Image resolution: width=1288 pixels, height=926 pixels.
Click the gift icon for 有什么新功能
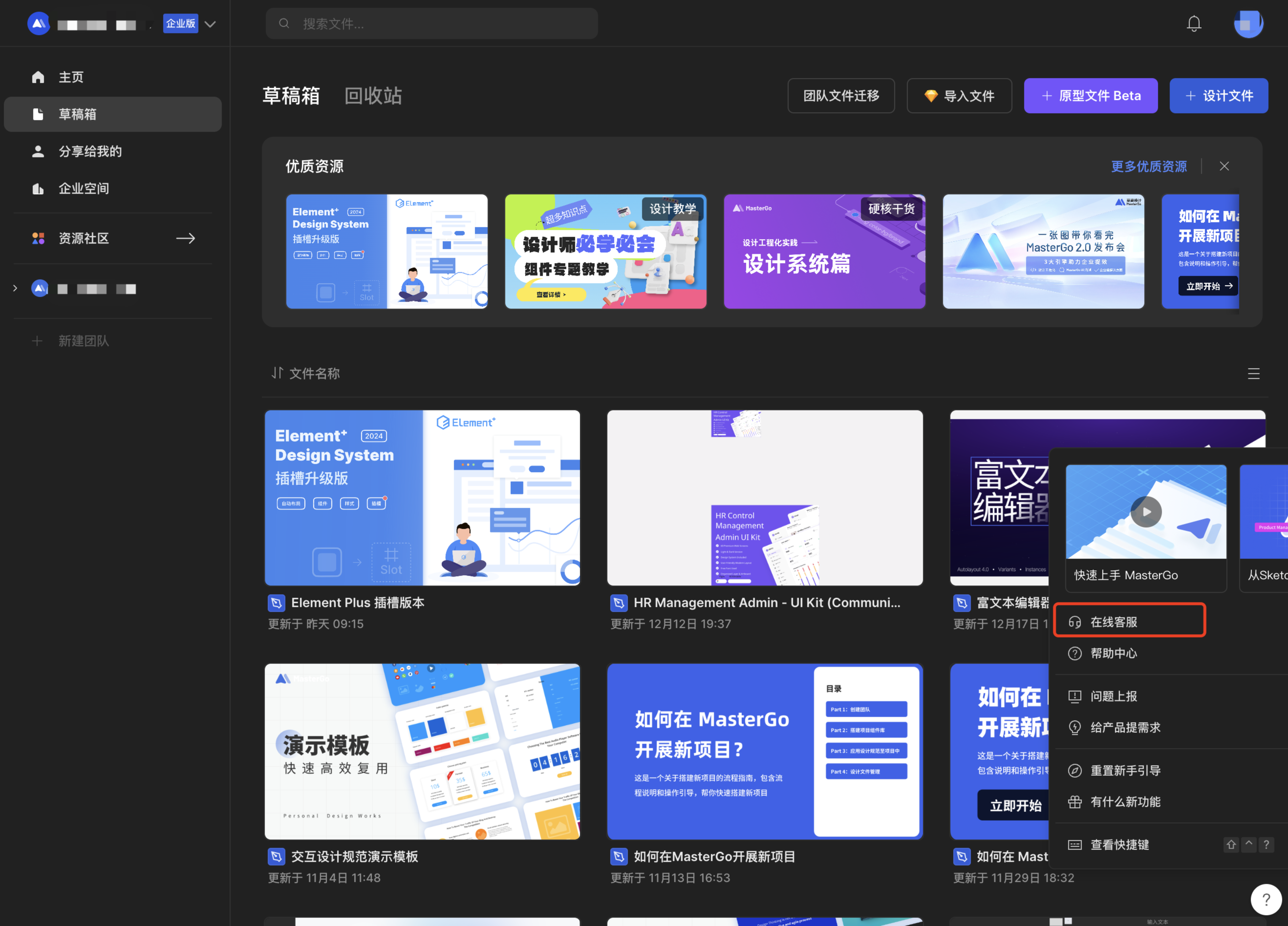[1074, 802]
